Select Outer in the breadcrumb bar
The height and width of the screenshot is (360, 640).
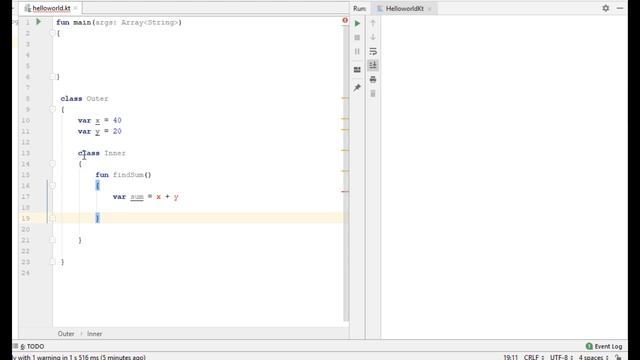click(66, 334)
